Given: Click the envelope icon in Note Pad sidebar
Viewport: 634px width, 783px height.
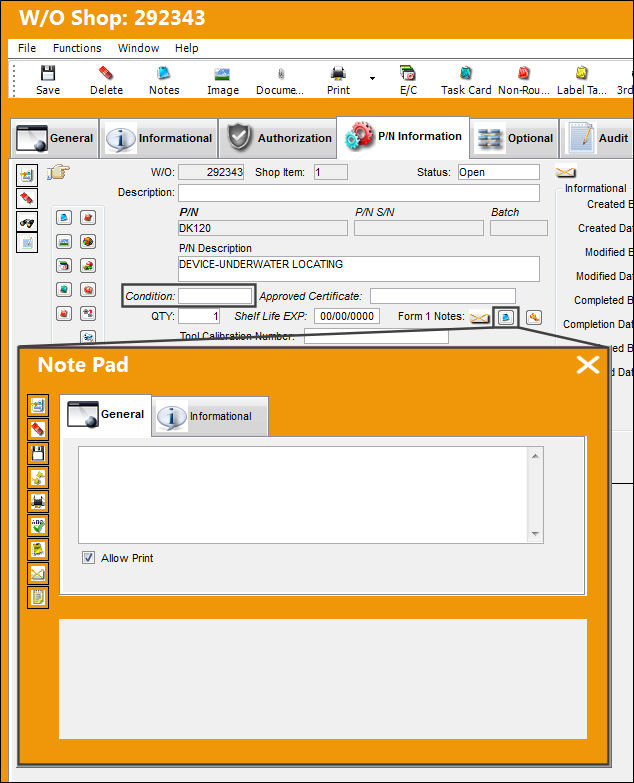Looking at the screenshot, I should point(38,574).
